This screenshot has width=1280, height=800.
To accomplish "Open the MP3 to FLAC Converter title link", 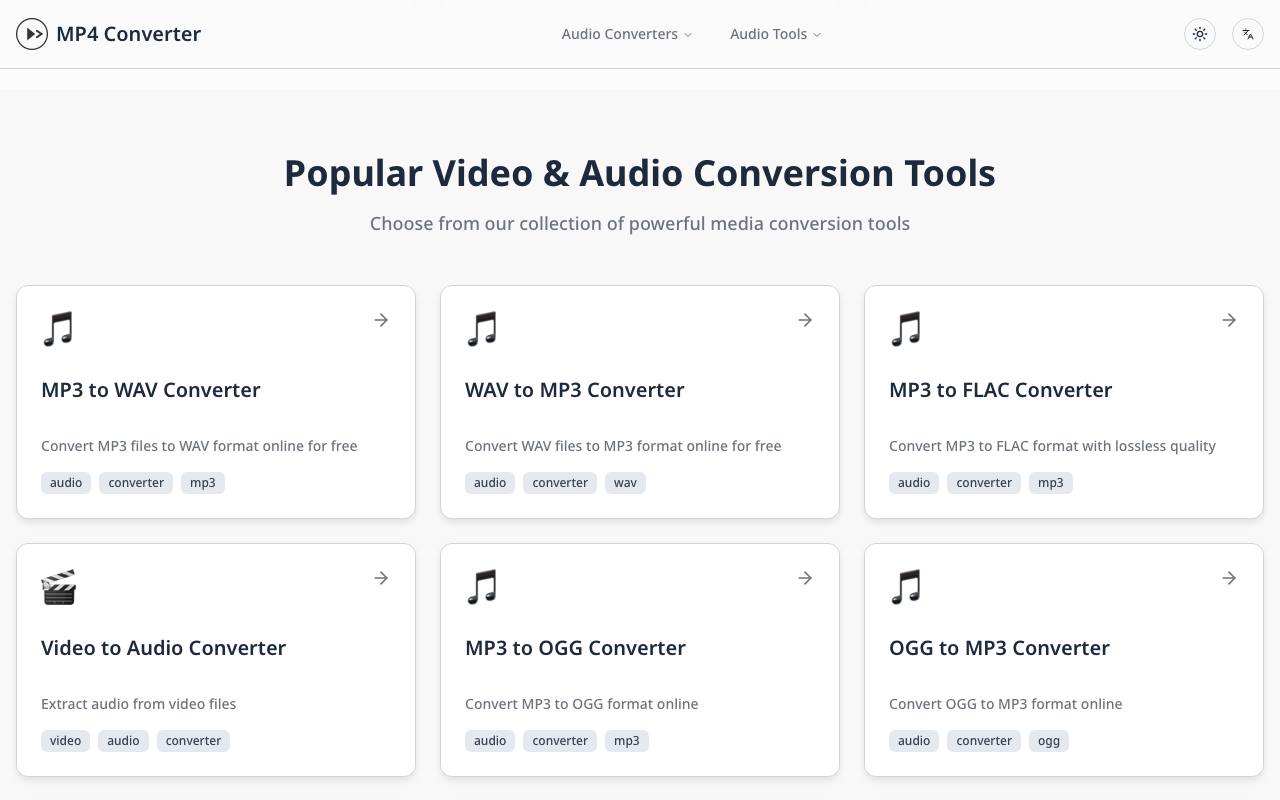I will tap(1000, 390).
